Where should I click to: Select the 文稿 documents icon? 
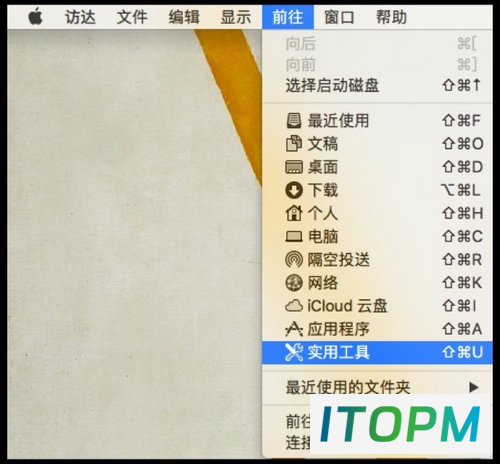(x=294, y=144)
